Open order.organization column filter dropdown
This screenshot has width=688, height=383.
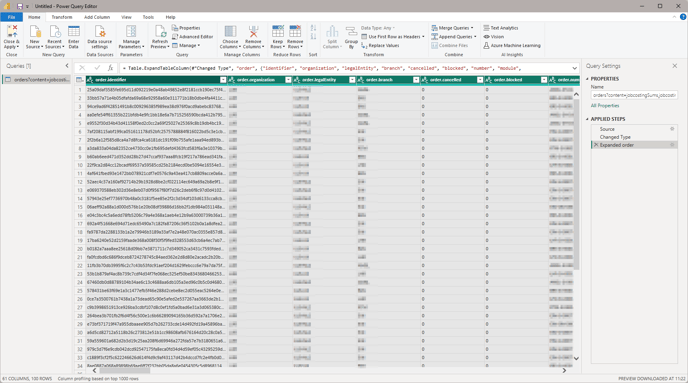coord(288,80)
